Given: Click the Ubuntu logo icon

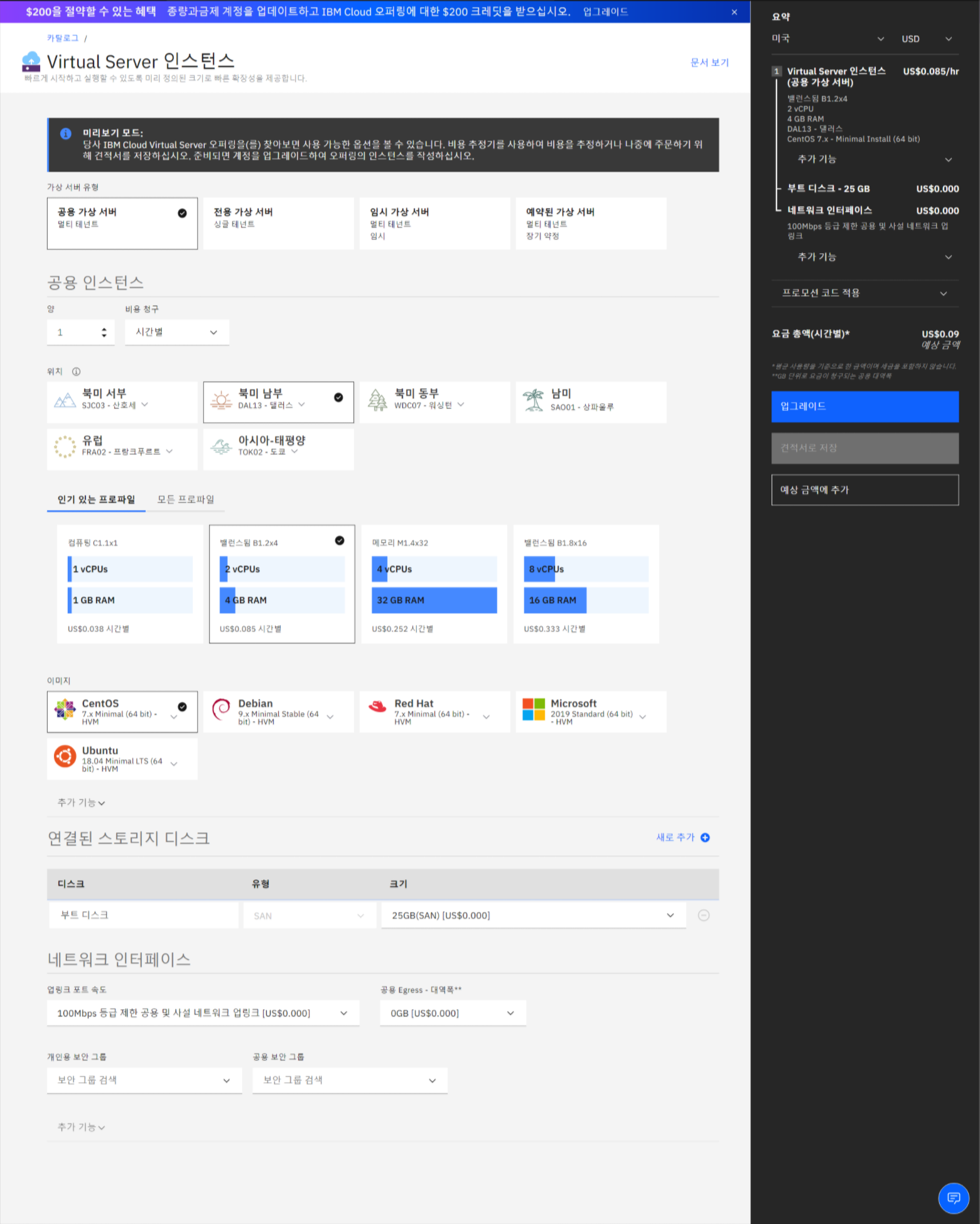Looking at the screenshot, I should click(65, 756).
